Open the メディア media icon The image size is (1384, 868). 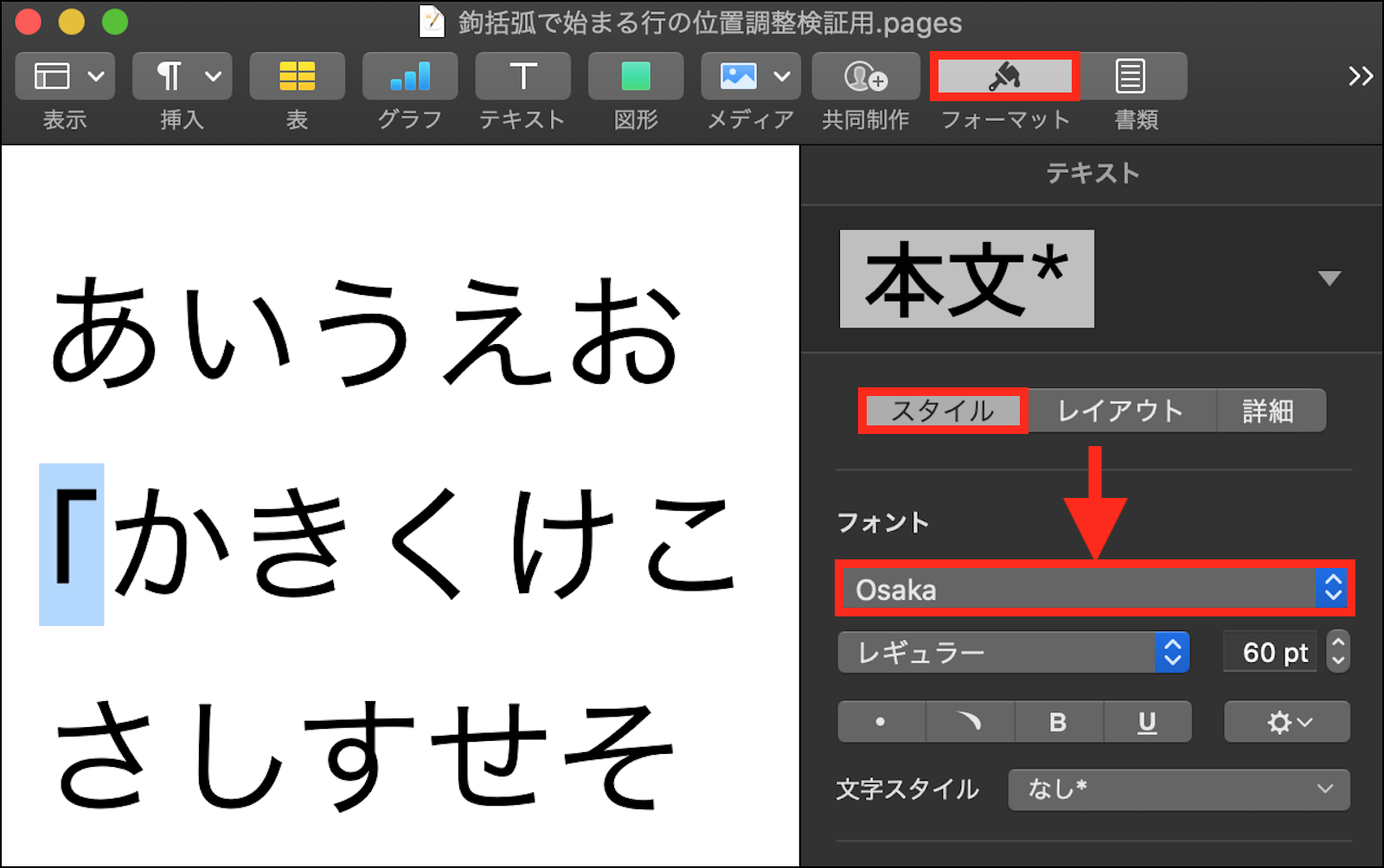750,76
